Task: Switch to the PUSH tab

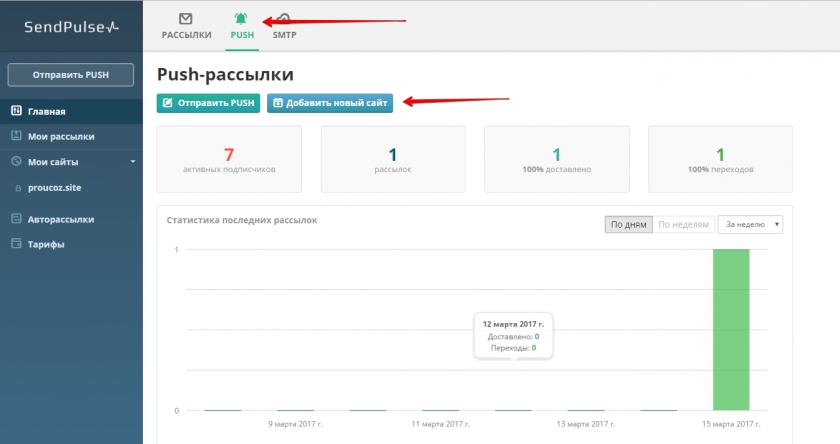Action: point(242,26)
